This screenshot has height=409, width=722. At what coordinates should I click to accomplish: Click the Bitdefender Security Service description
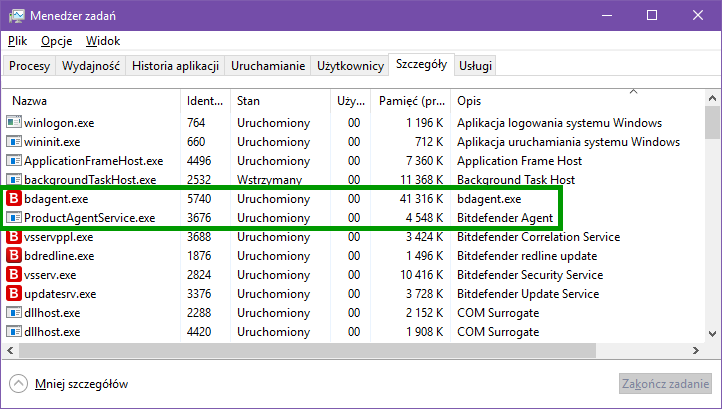[530, 275]
